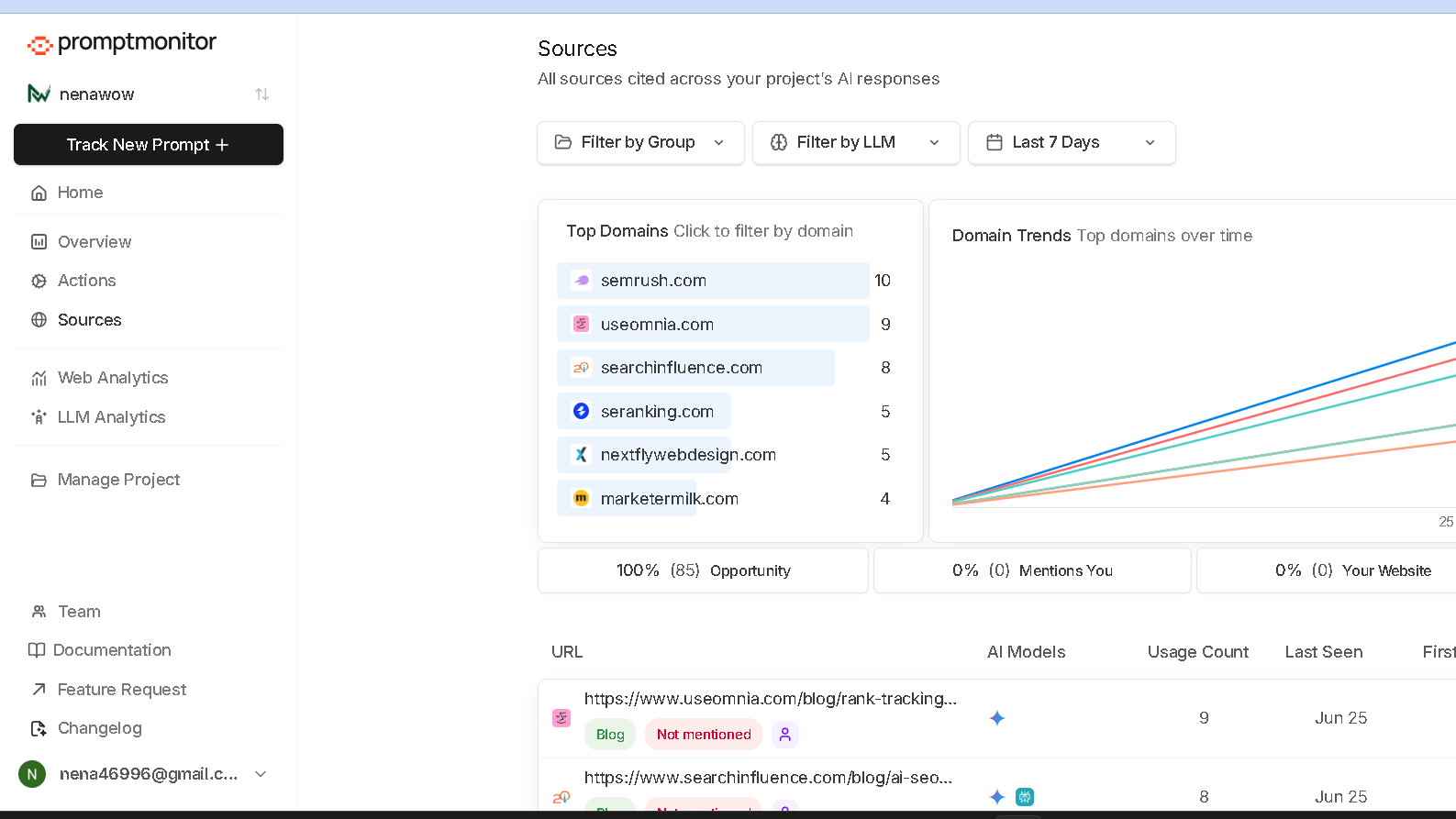Screen dimensions: 1456x819
Task: Sort by Last Seen column
Action: coord(1323,652)
